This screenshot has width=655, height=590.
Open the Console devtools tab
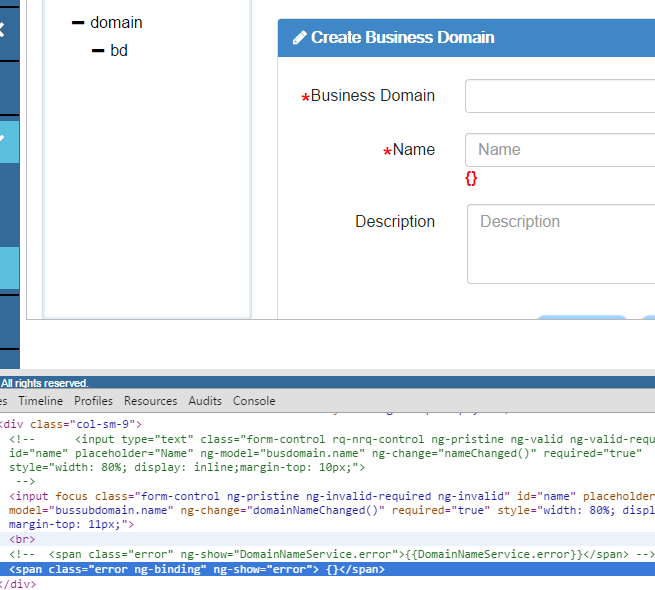pyautogui.click(x=254, y=401)
